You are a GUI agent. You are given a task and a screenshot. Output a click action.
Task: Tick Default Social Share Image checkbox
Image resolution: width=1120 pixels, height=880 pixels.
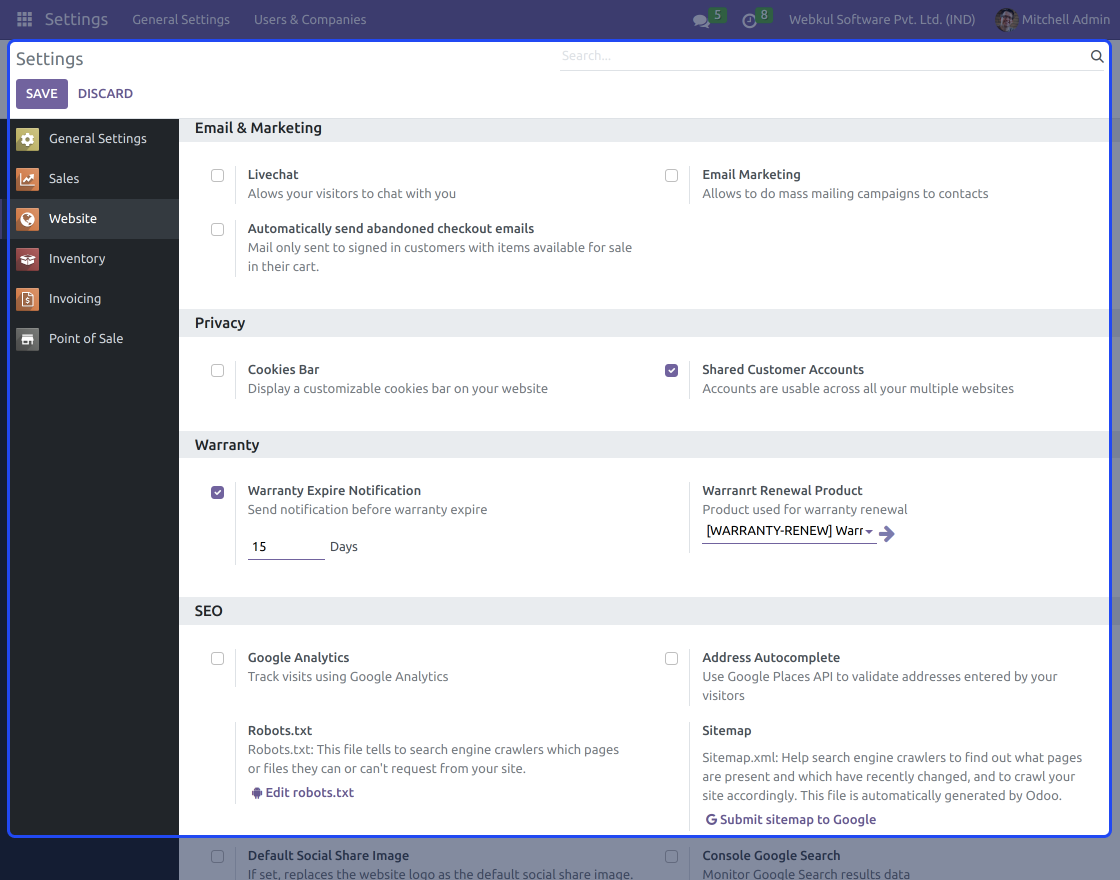point(218,856)
